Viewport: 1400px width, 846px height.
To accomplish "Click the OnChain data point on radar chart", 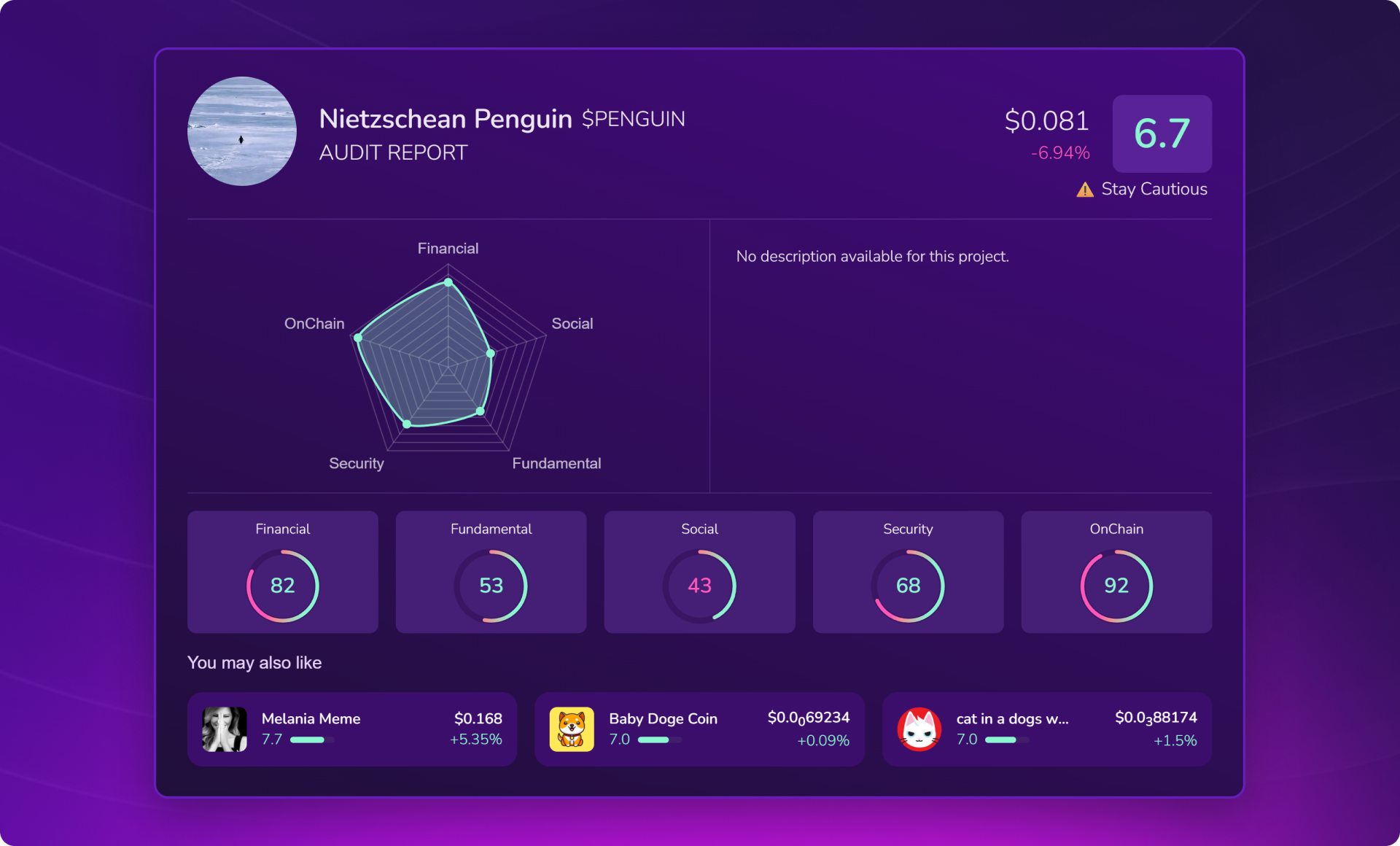I will (x=357, y=338).
